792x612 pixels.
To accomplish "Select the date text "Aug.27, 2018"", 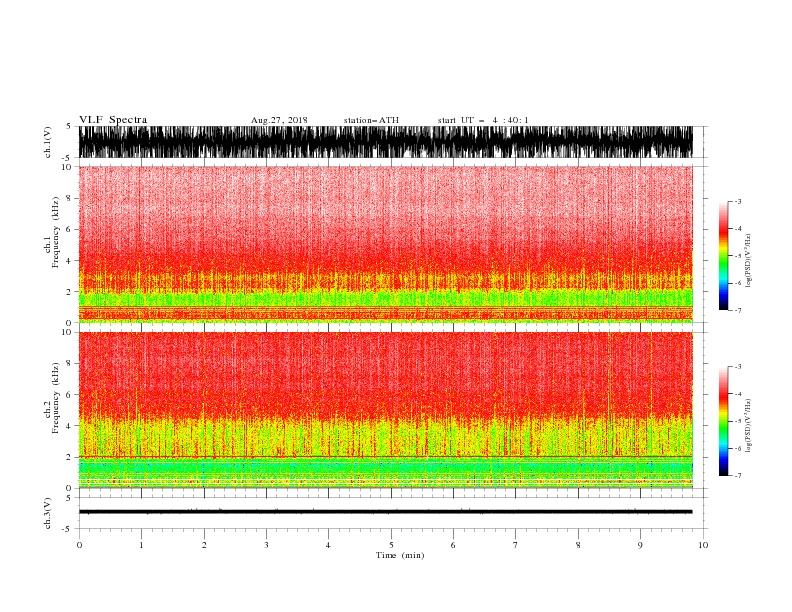I will point(279,120).
